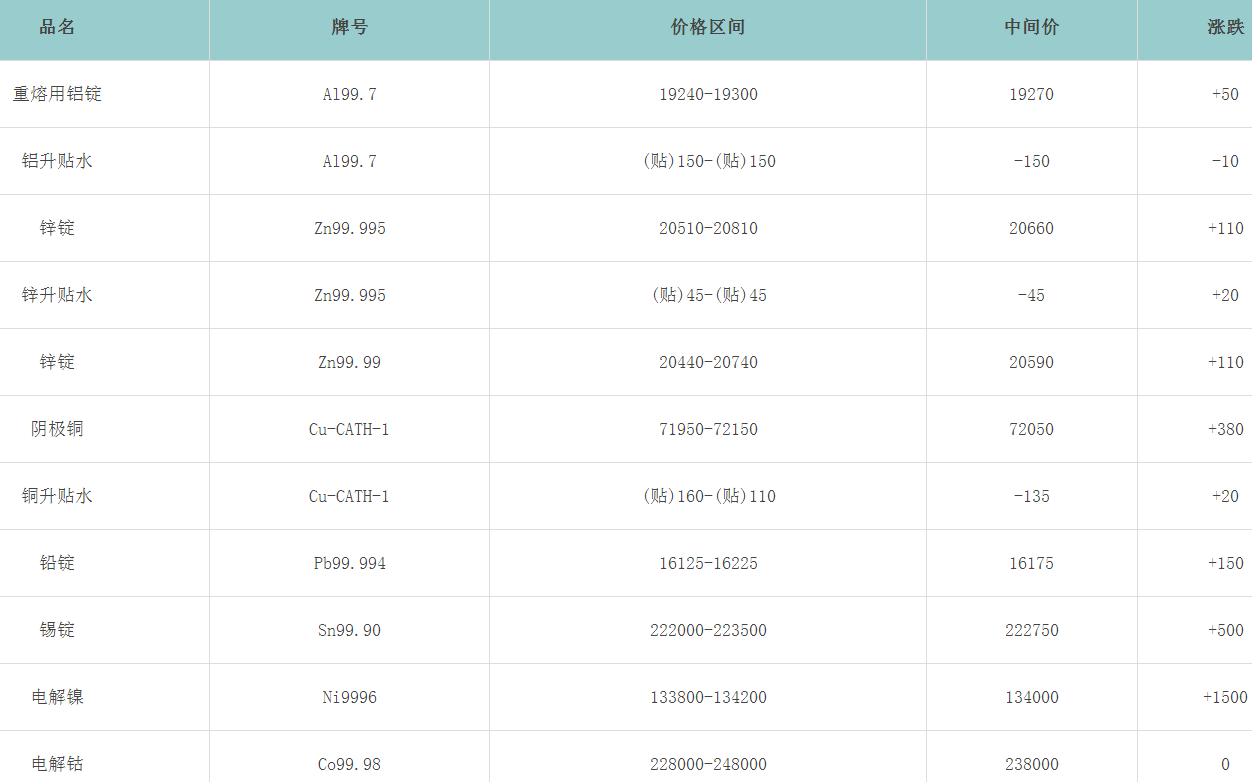
Task: Click the 锌升贴水 product name
Action: coord(57,295)
